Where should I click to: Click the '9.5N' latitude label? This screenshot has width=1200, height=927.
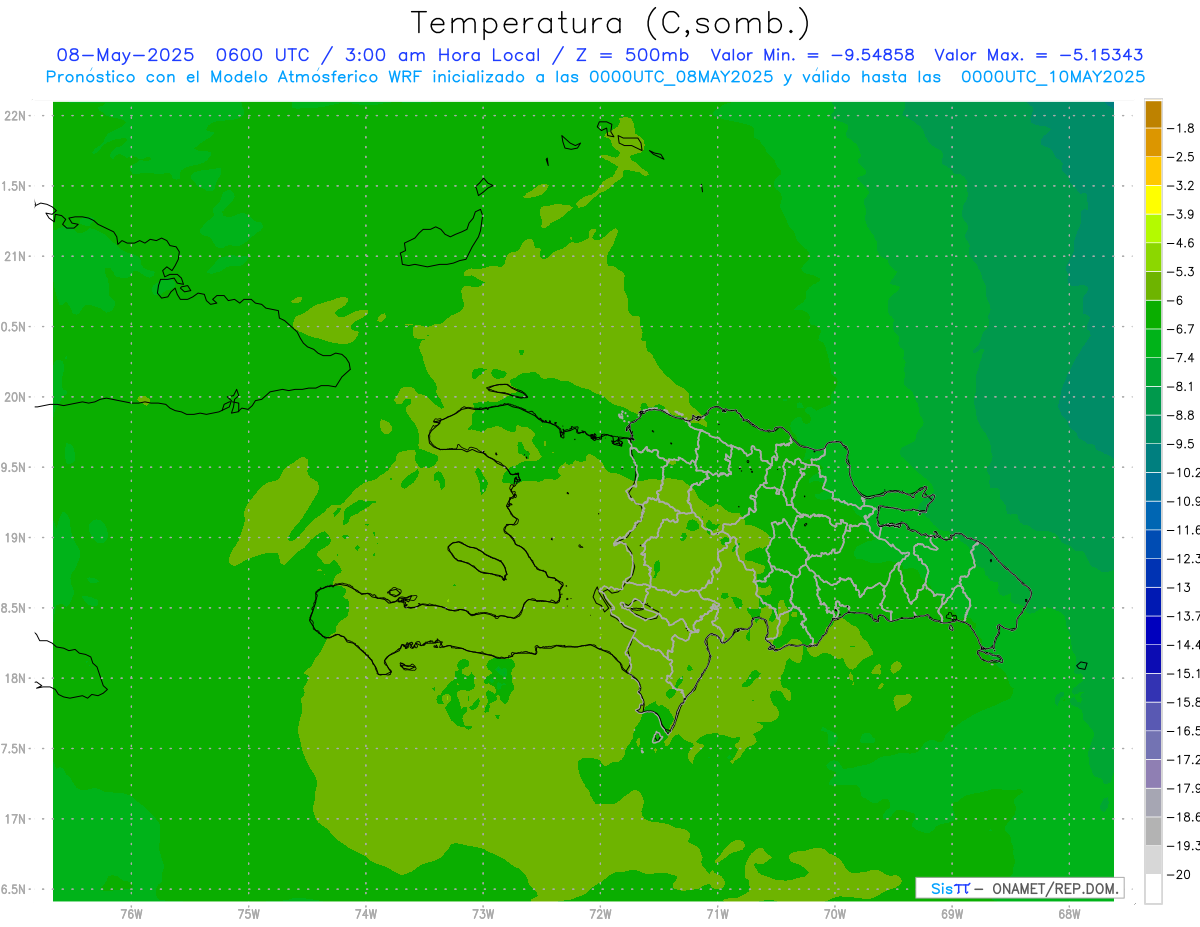click(14, 467)
